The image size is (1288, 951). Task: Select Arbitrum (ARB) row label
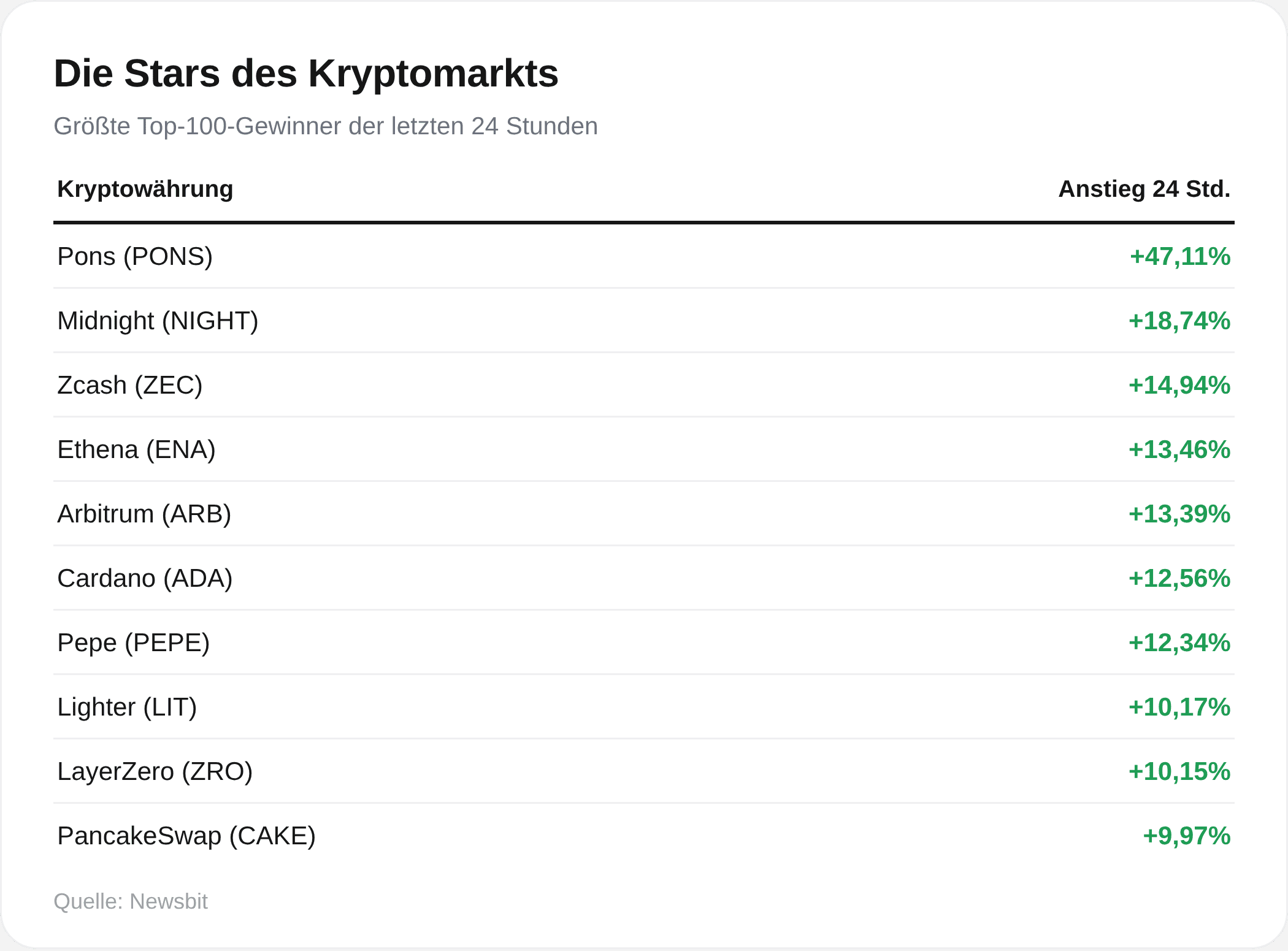pyautogui.click(x=144, y=514)
